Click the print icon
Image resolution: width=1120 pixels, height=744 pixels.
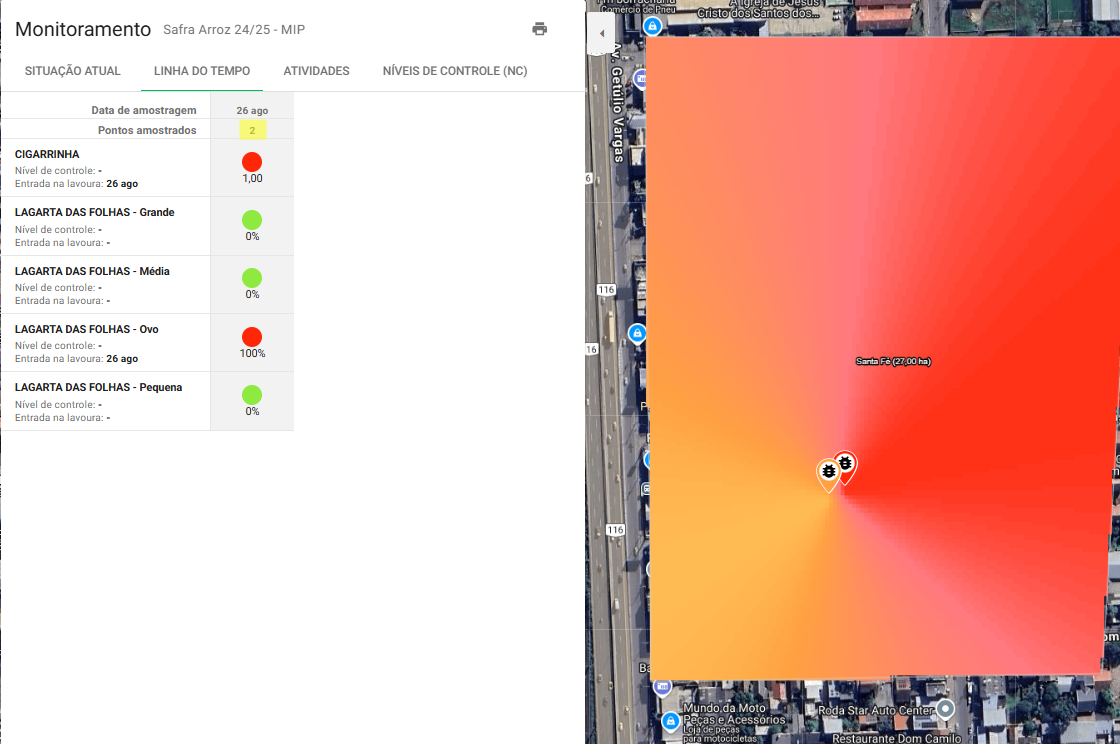click(540, 29)
